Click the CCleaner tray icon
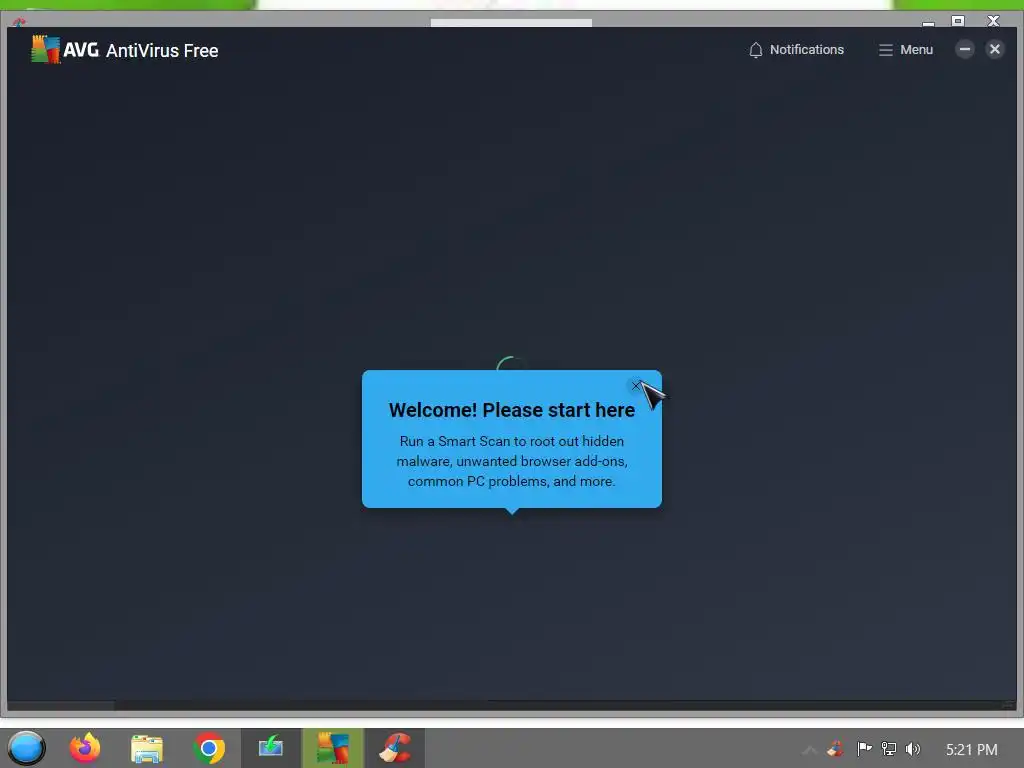Viewport: 1024px width, 768px height. pyautogui.click(x=835, y=749)
